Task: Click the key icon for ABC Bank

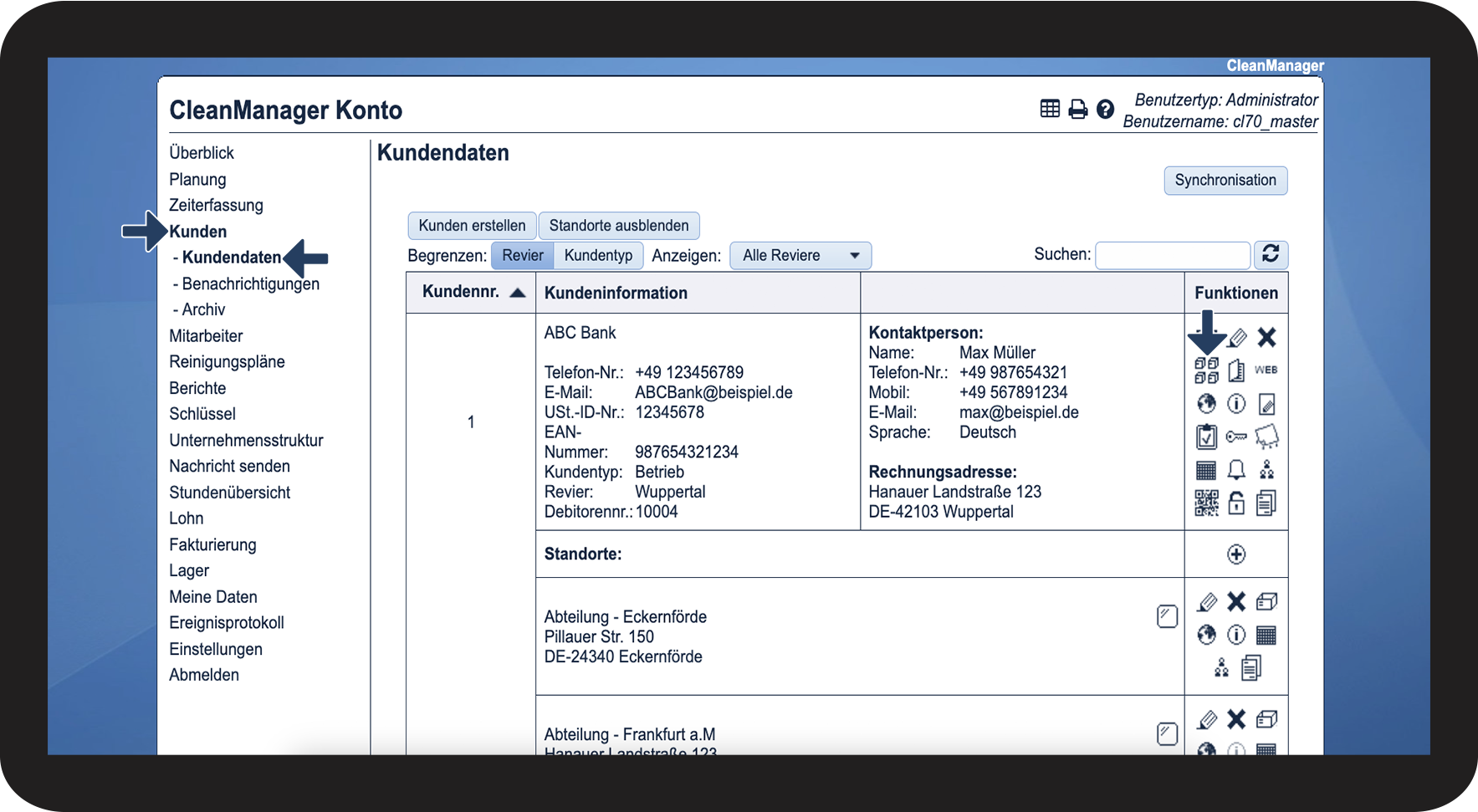Action: (1236, 437)
